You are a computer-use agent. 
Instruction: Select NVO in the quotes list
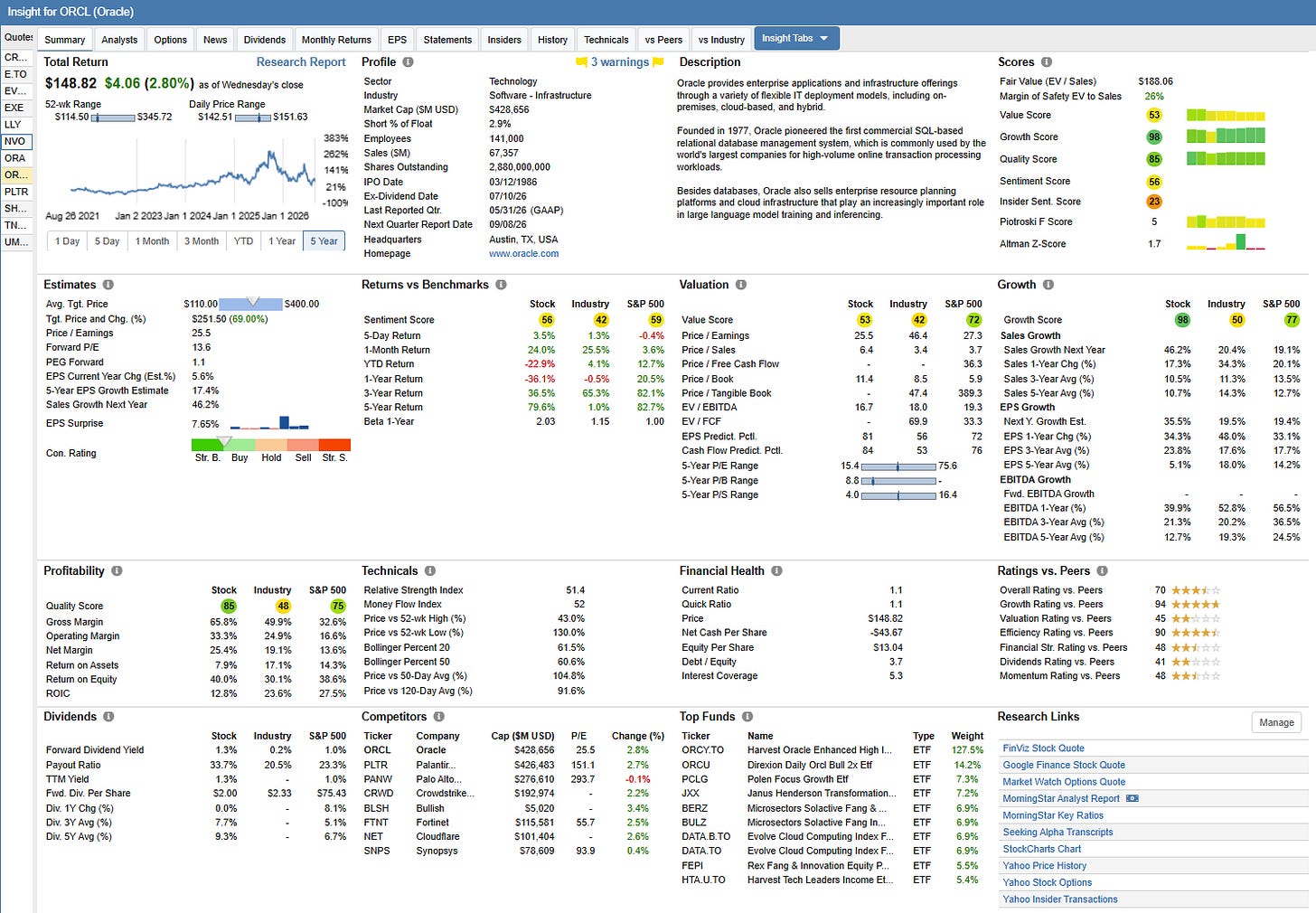pyautogui.click(x=16, y=142)
